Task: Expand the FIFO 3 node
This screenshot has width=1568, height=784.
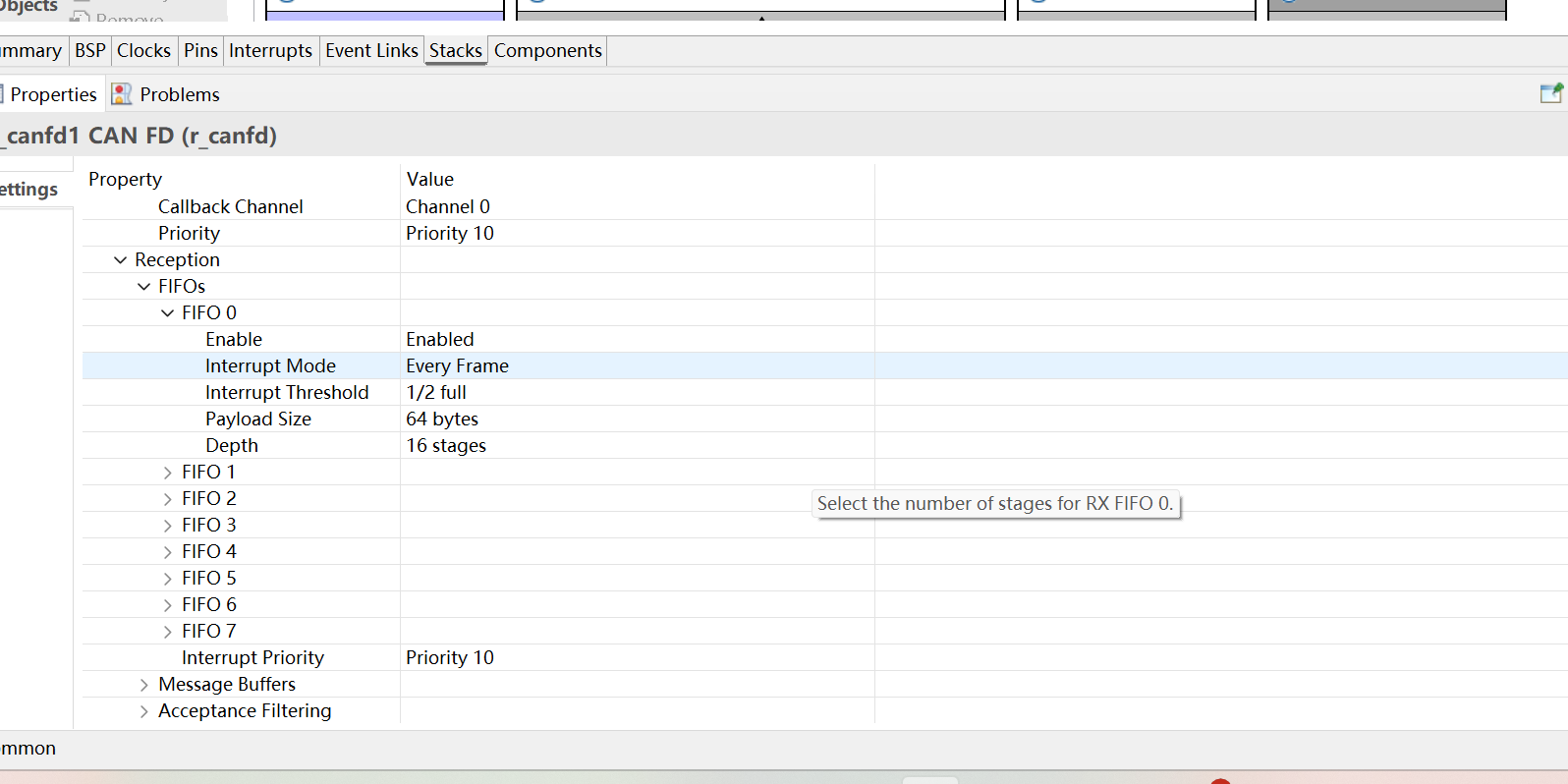Action: click(167, 526)
